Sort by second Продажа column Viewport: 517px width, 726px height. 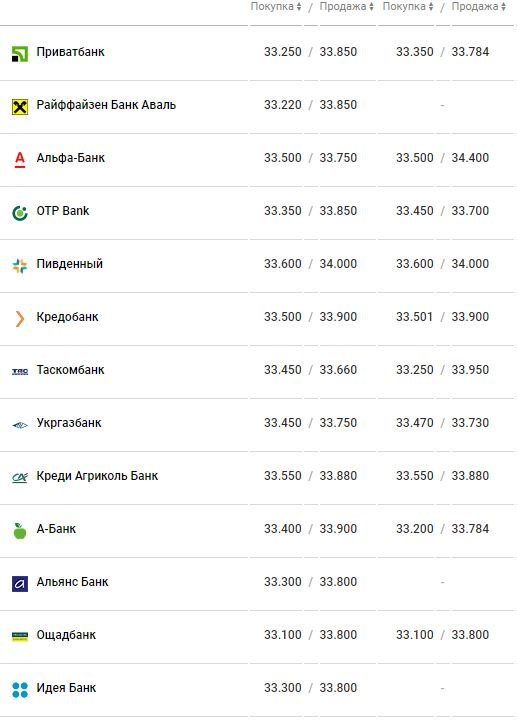click(x=479, y=6)
